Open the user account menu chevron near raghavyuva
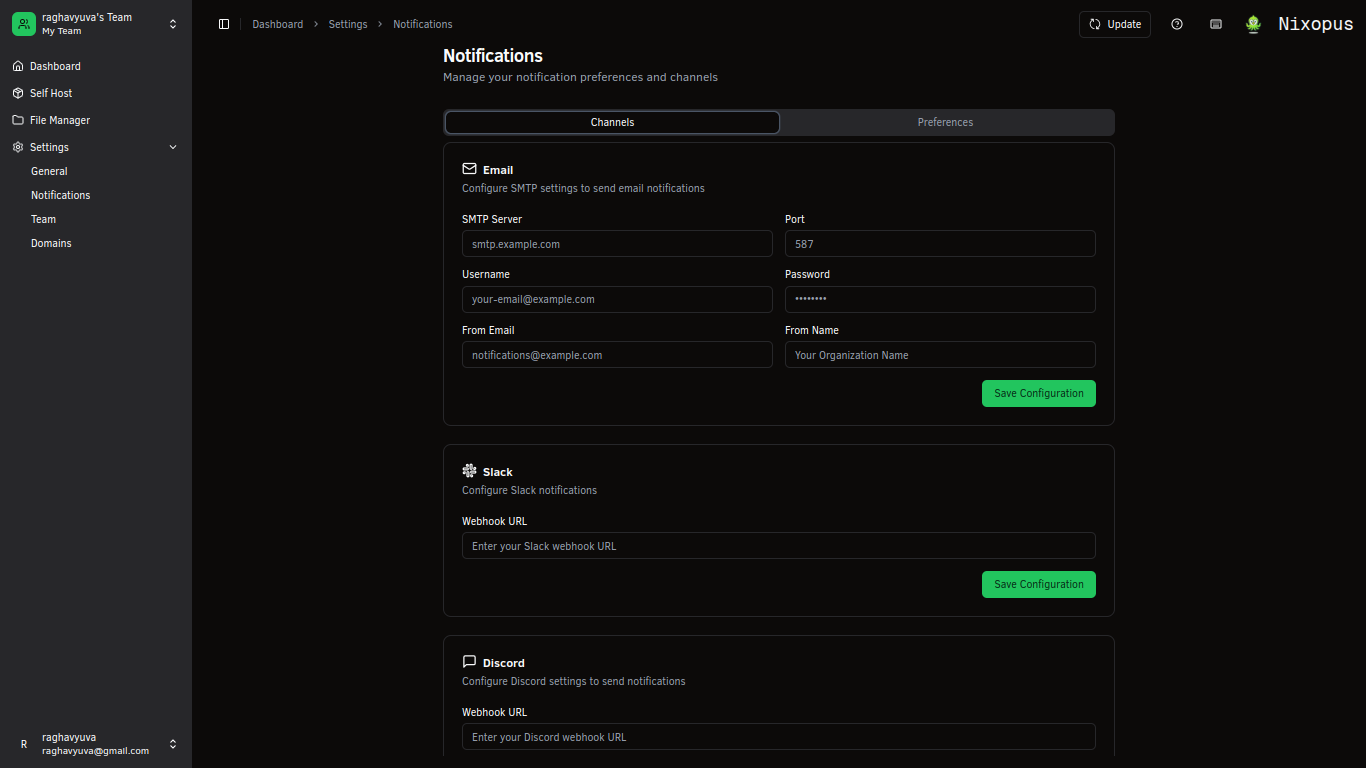Image resolution: width=1366 pixels, height=768 pixels. click(x=173, y=744)
